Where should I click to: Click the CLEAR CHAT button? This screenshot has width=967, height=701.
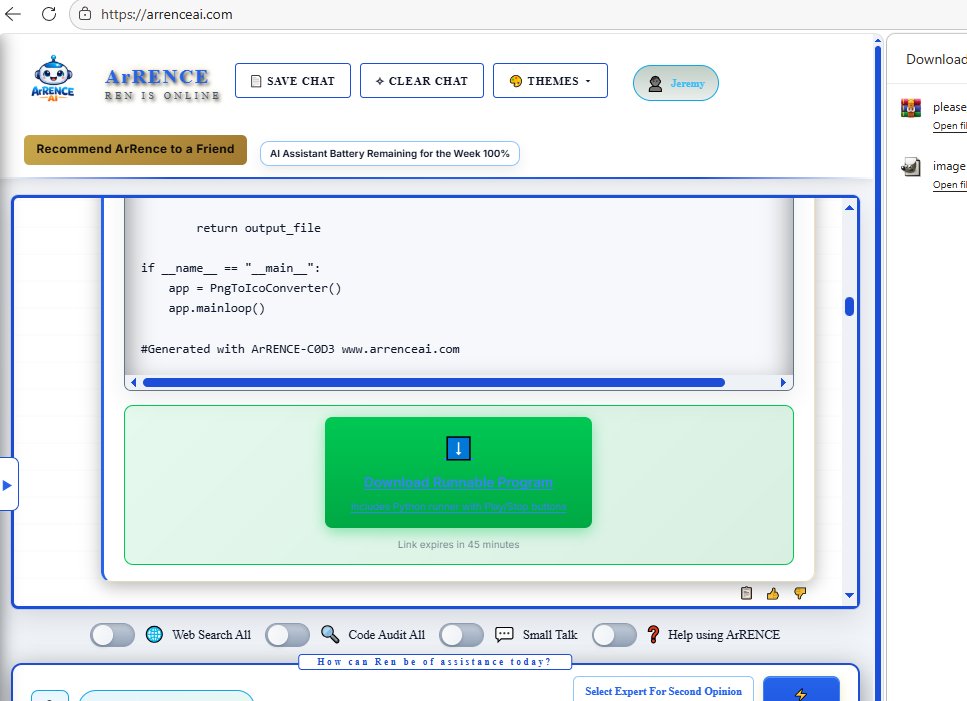(x=422, y=81)
